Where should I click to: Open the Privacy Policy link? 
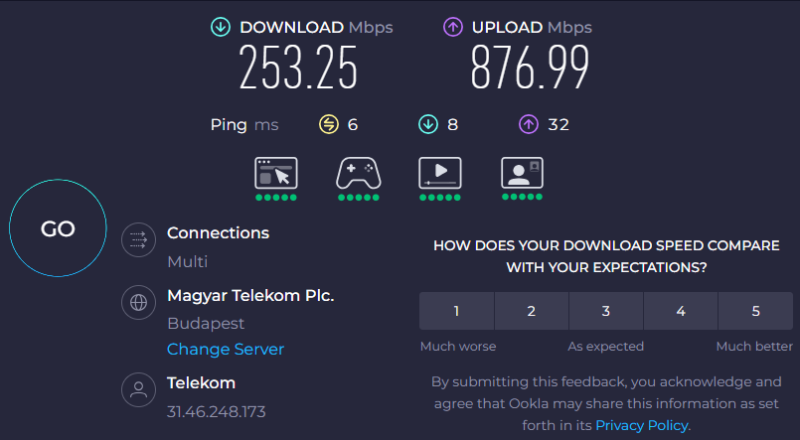pos(642,425)
